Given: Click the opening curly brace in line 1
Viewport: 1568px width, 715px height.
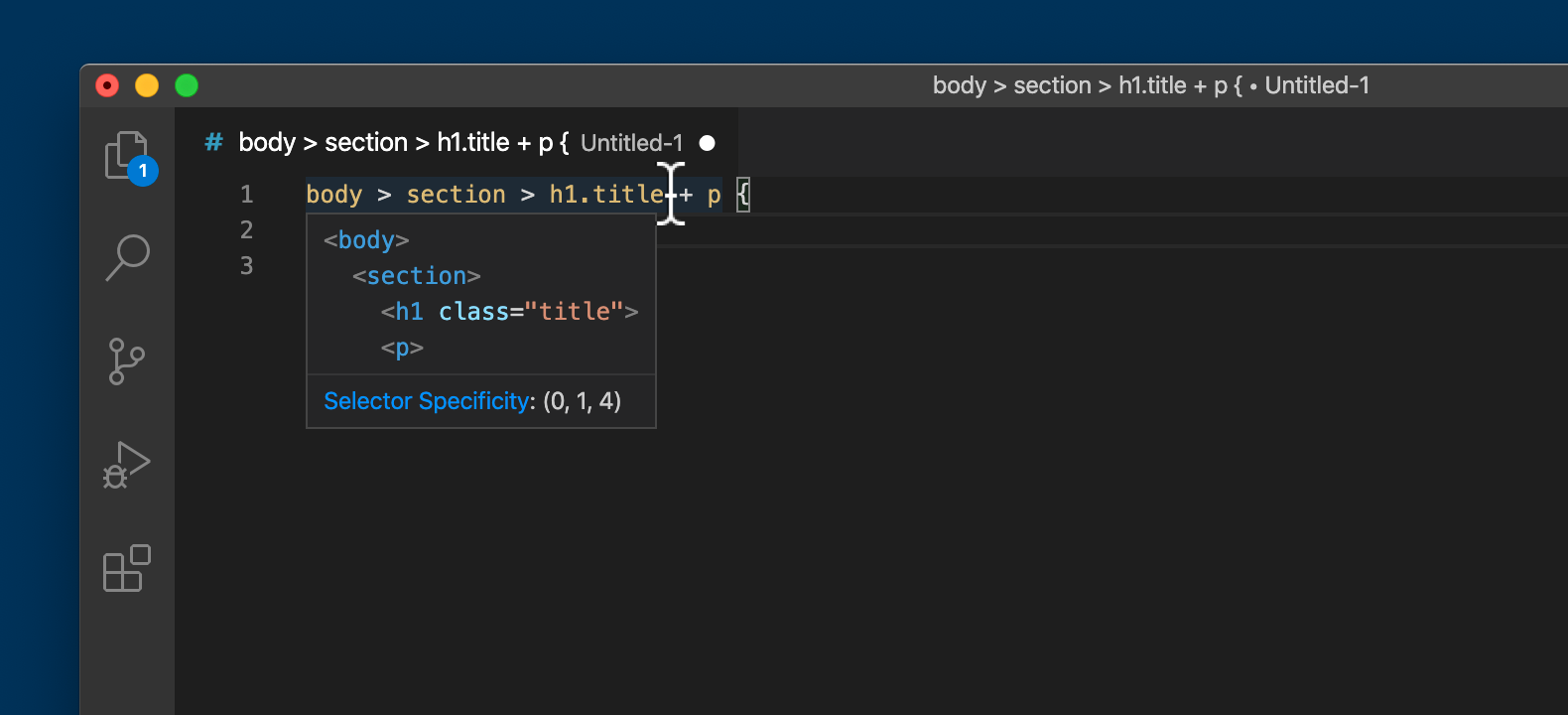Looking at the screenshot, I should click(743, 195).
